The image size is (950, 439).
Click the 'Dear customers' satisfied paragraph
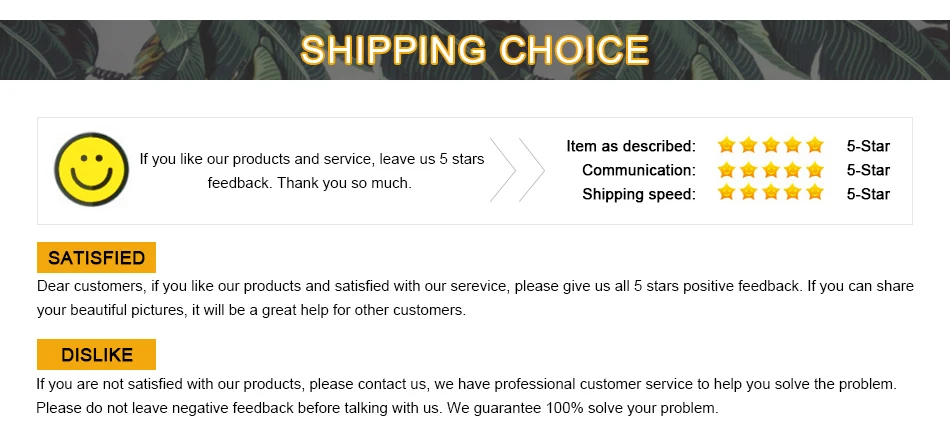[x=475, y=298]
